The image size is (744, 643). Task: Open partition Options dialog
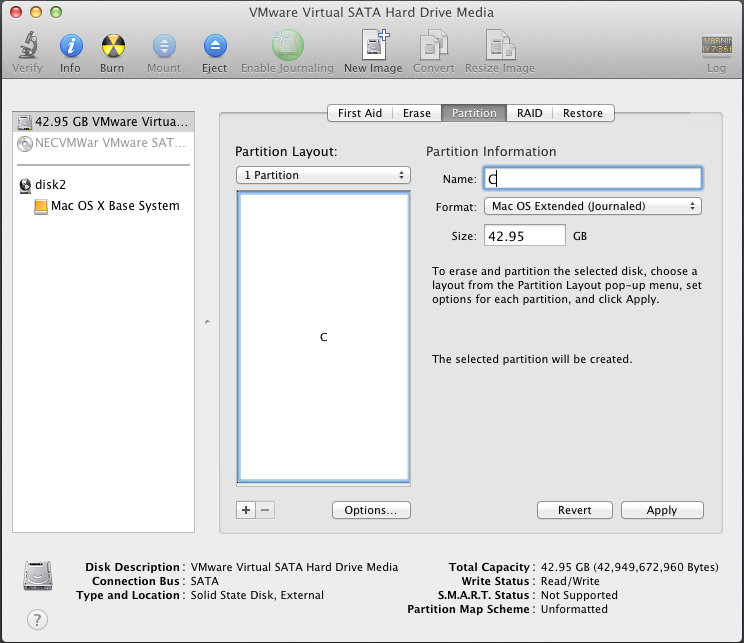click(x=371, y=510)
